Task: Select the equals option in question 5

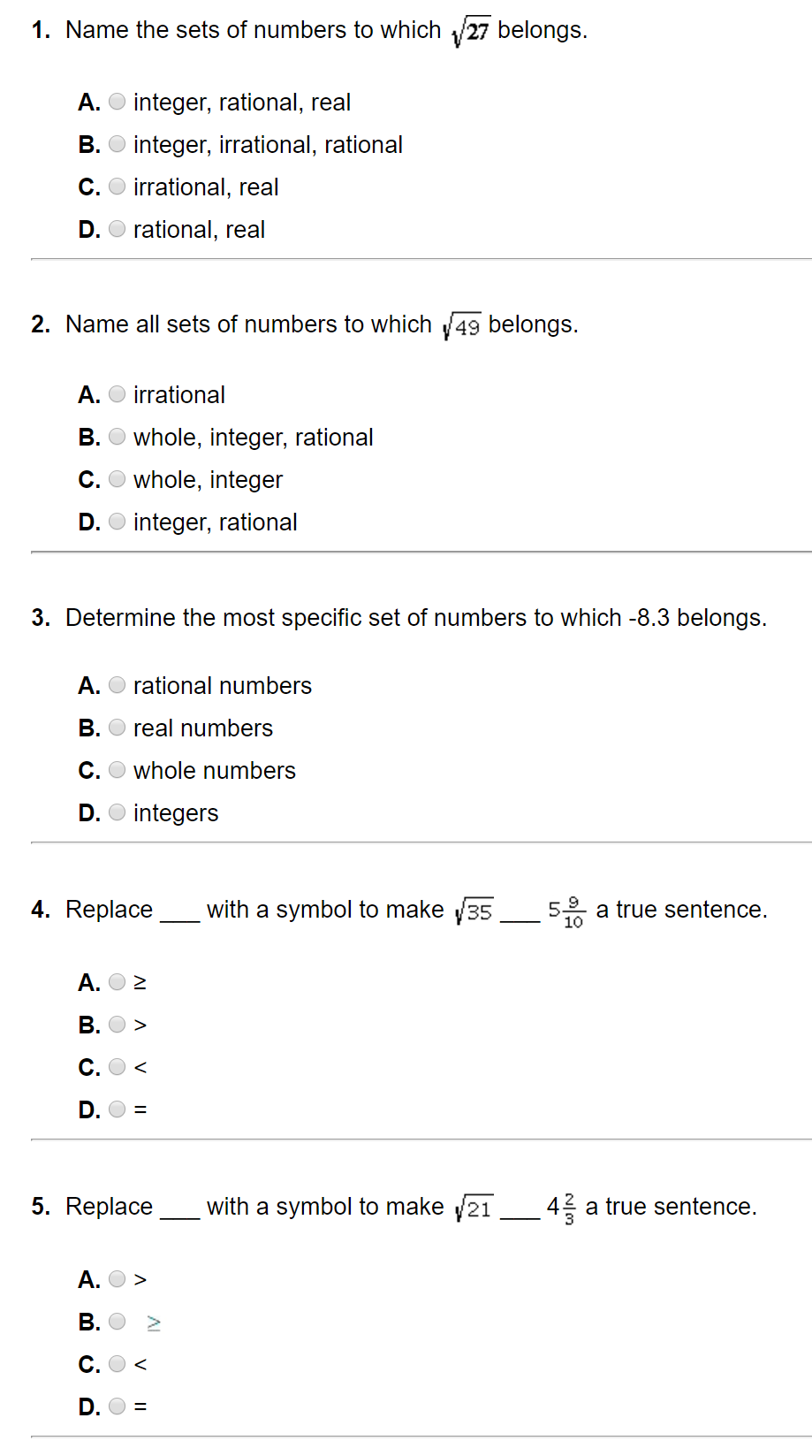Action: point(118,1406)
